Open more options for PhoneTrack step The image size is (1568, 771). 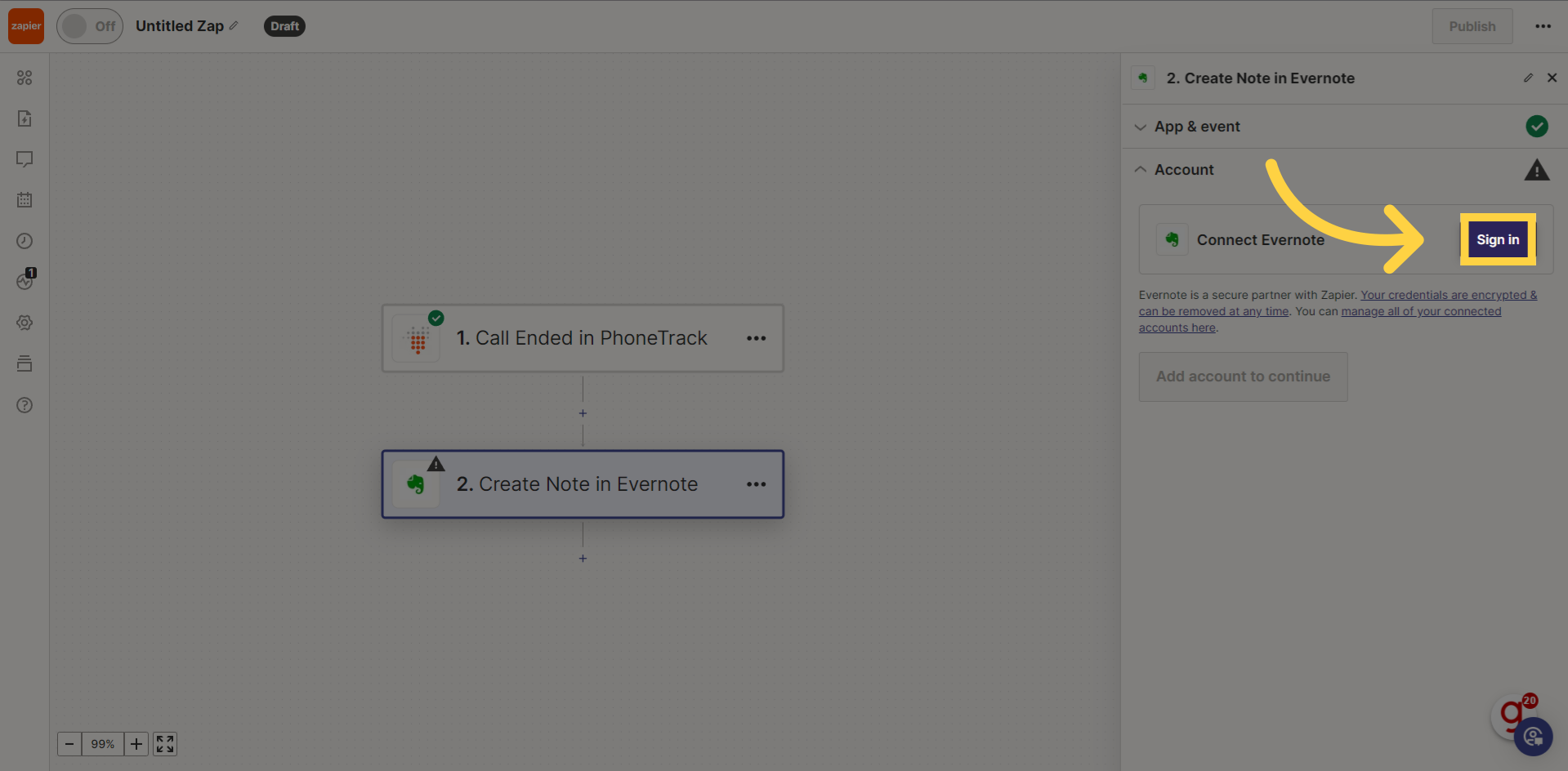coord(756,338)
